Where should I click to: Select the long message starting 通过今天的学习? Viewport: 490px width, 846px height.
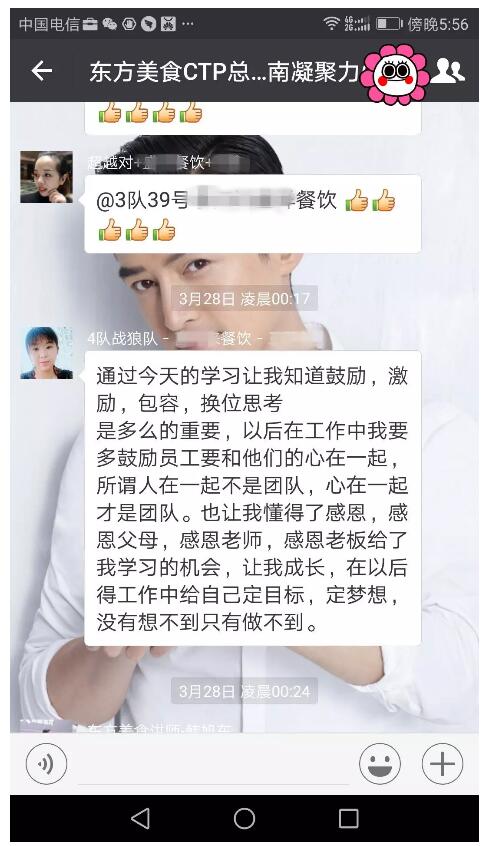click(253, 498)
